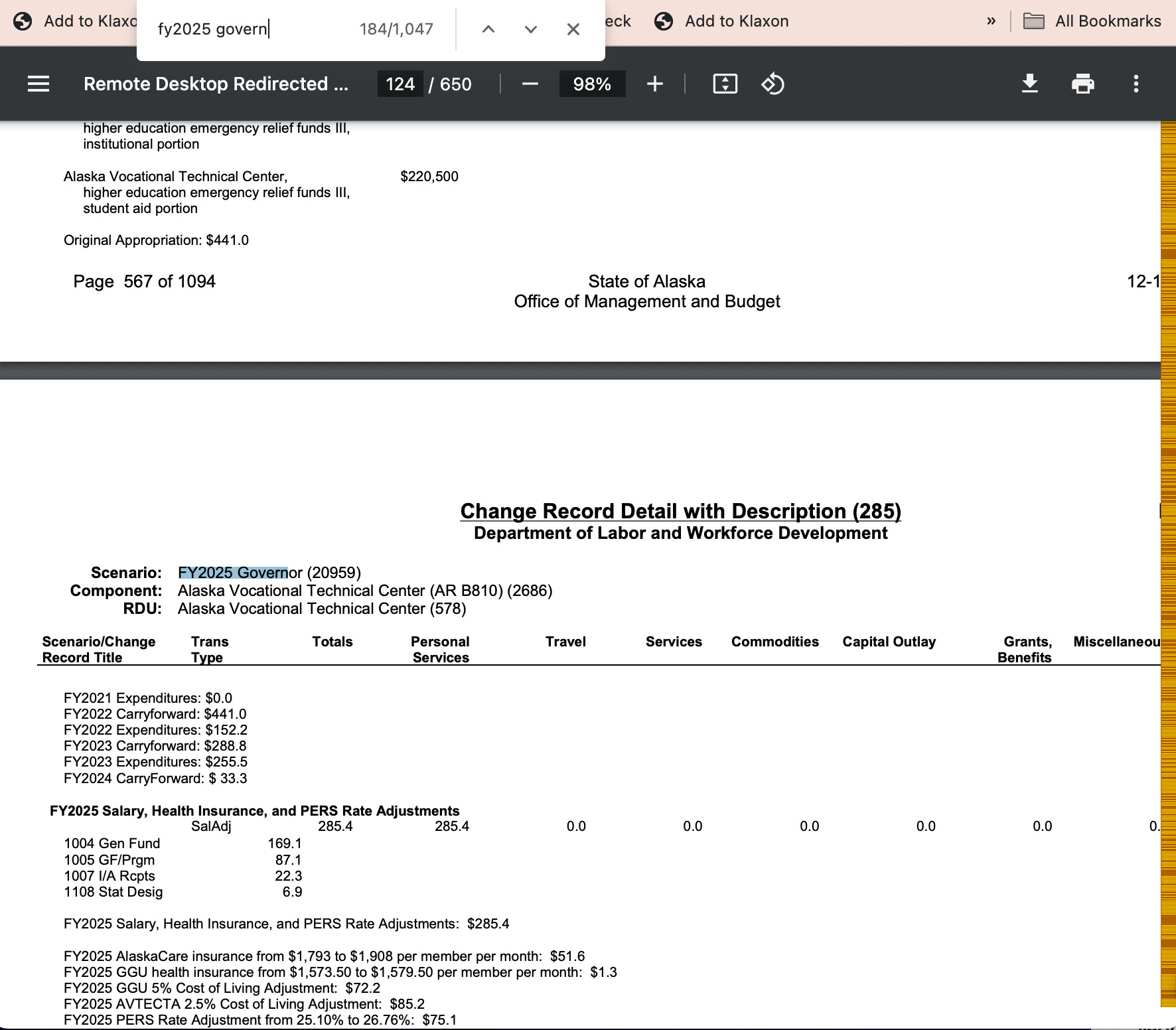Click FY2023 Expenditures: $255.5 line
1176x1030 pixels.
155,762
